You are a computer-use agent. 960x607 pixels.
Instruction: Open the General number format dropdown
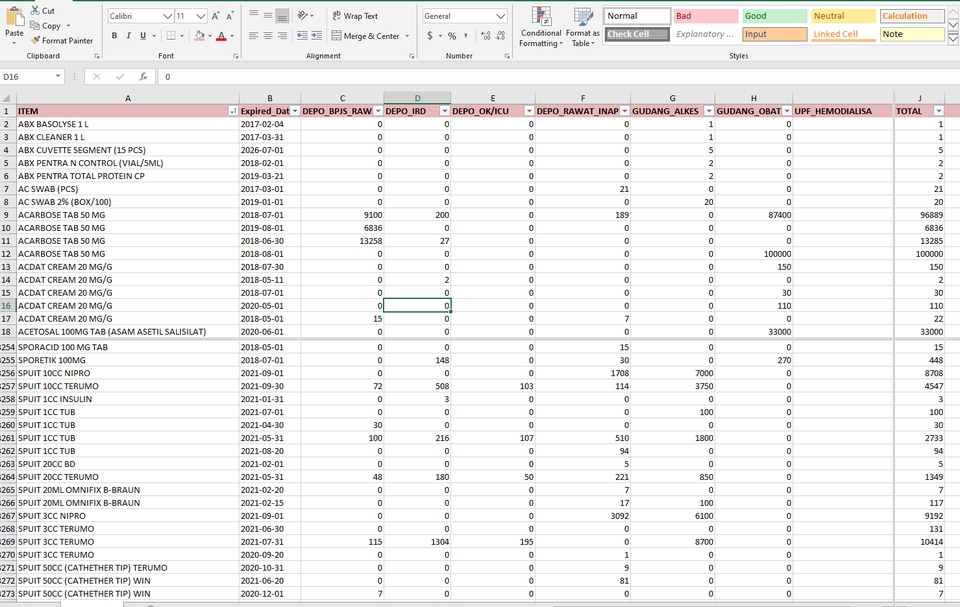click(501, 16)
